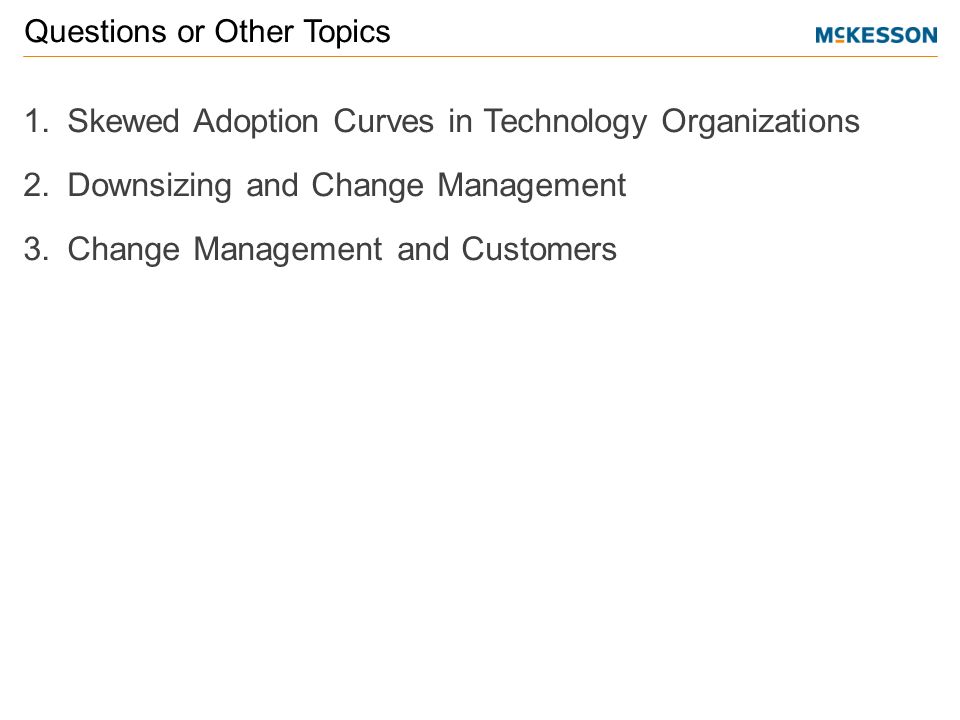
Task: Click the word 'Skewed' in item one
Action: (123, 121)
